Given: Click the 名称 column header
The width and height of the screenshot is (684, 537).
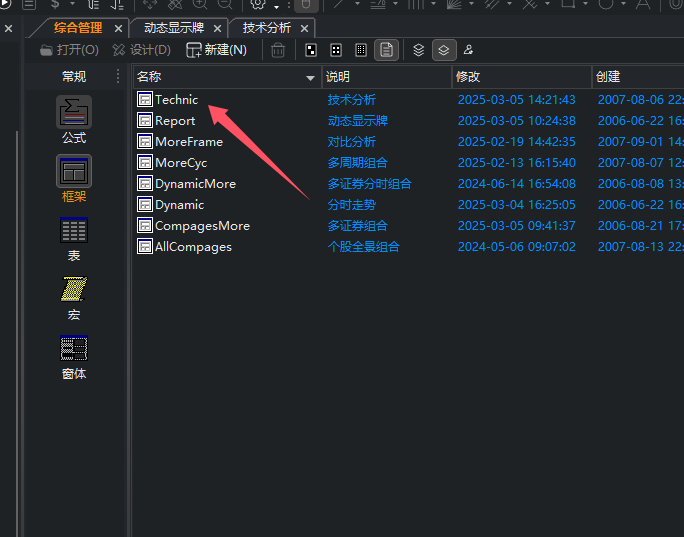Looking at the screenshot, I should click(x=227, y=77).
